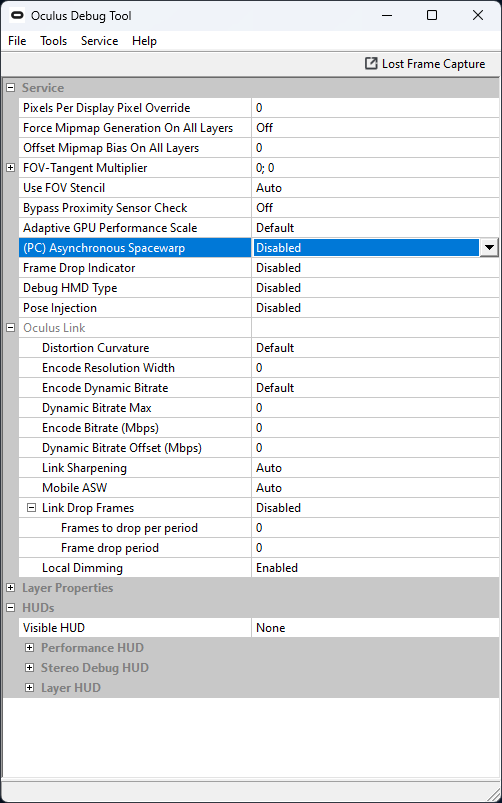Open the Tools menu
This screenshot has height=803, width=502.
click(x=54, y=41)
